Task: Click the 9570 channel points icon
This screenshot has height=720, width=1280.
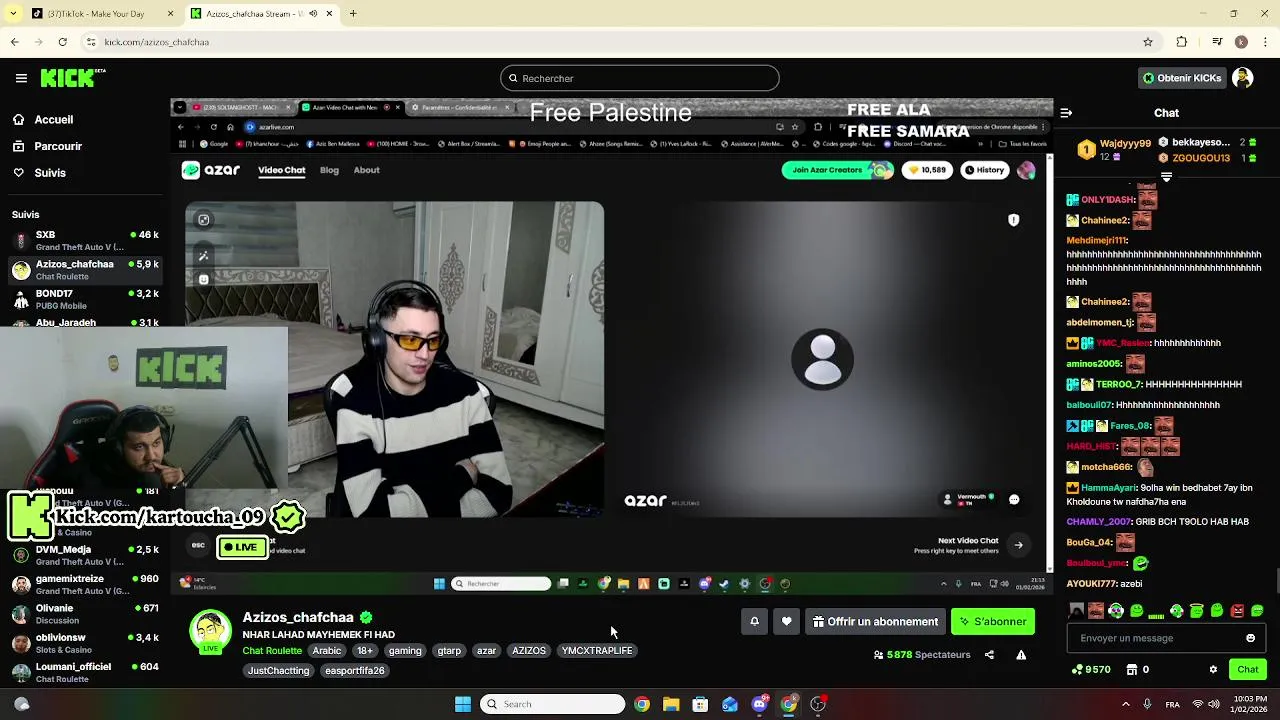Action: tap(1077, 669)
